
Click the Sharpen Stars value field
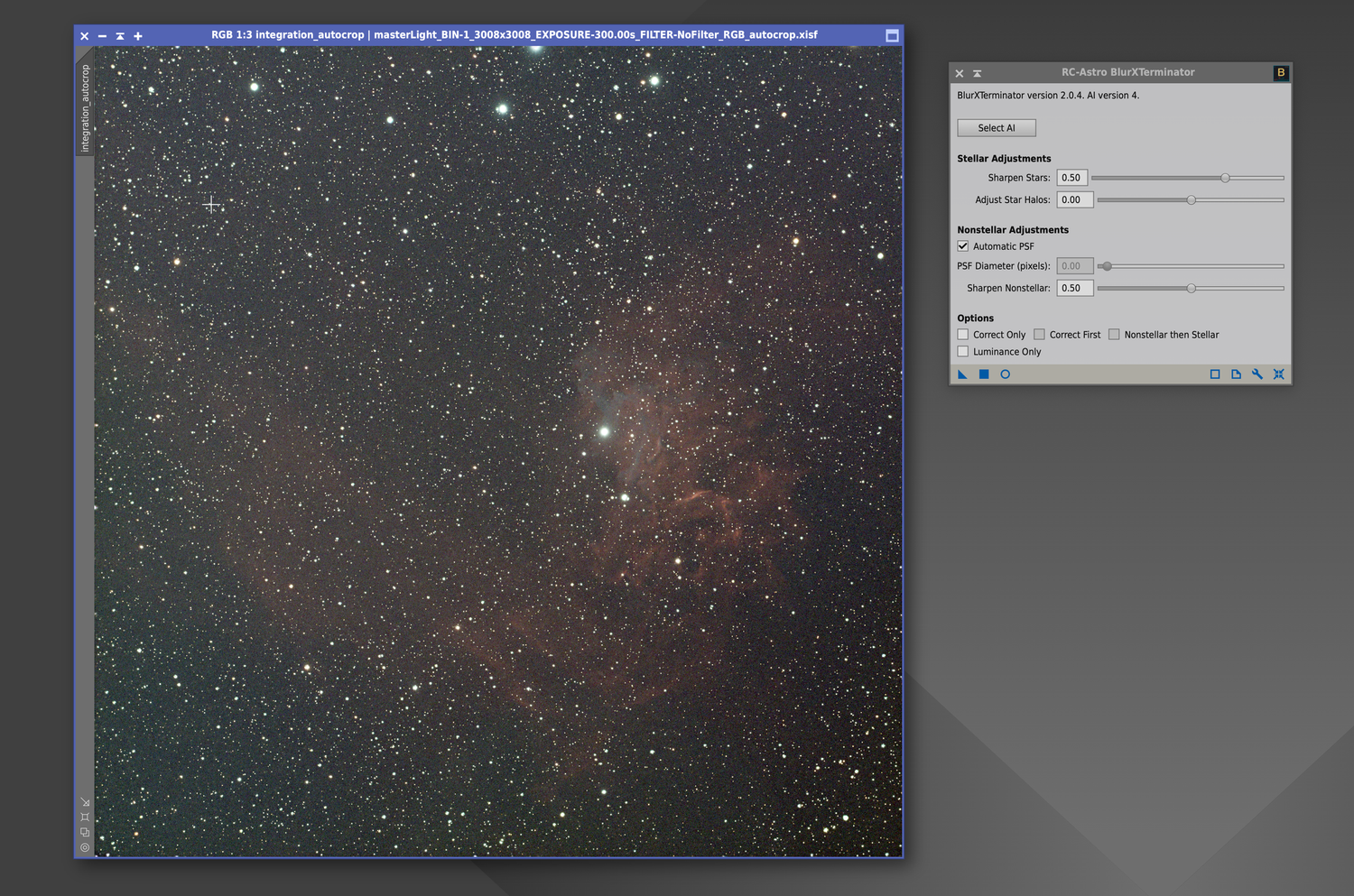(1072, 178)
